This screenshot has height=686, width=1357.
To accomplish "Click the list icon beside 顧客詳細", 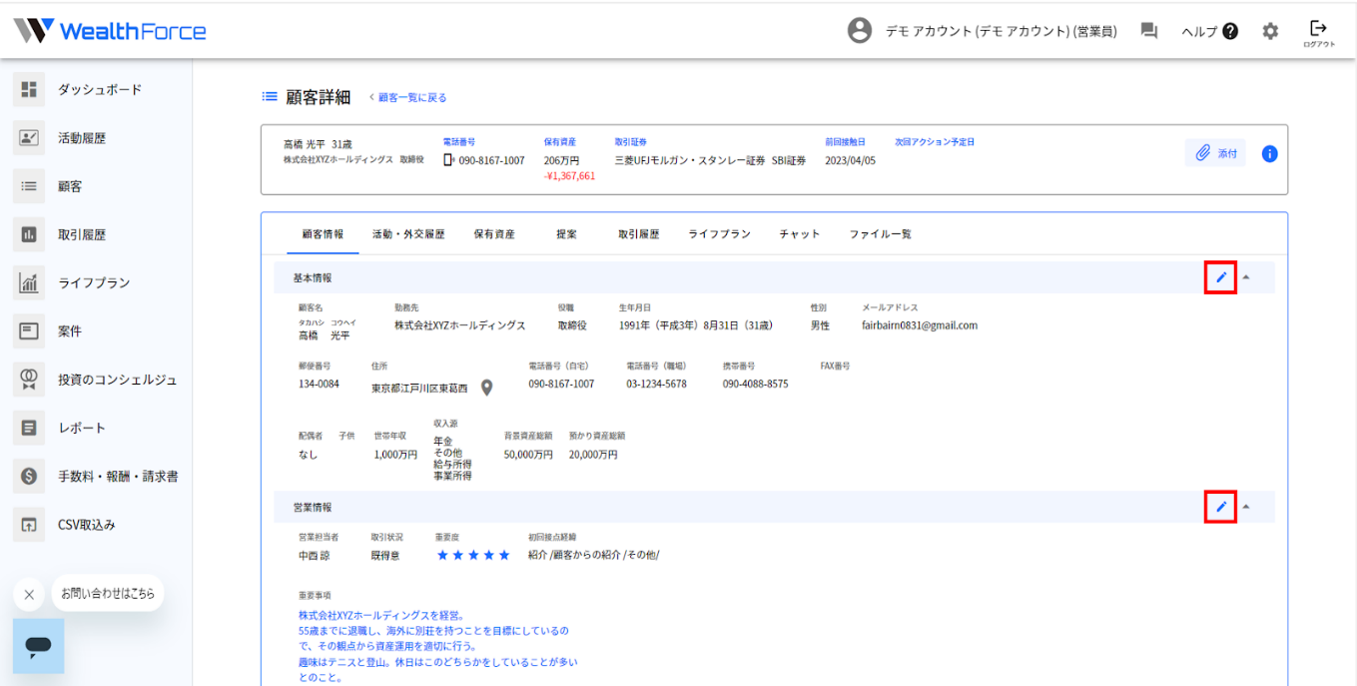I will click(269, 97).
